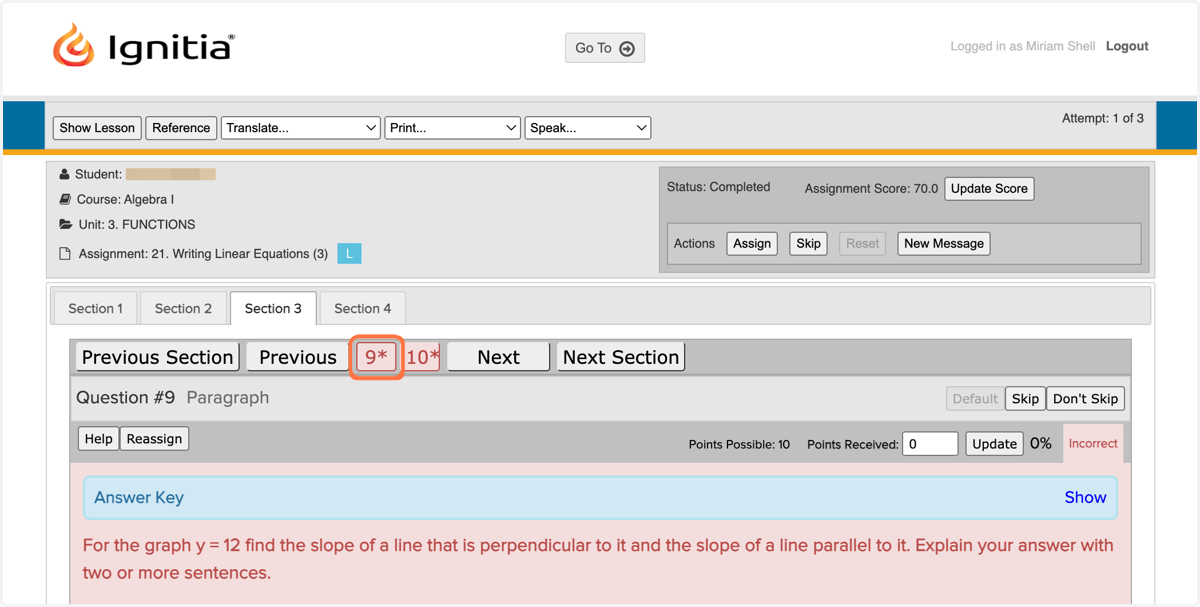The width and height of the screenshot is (1200, 607).
Task: Click the Incorrect status label
Action: (x=1093, y=444)
